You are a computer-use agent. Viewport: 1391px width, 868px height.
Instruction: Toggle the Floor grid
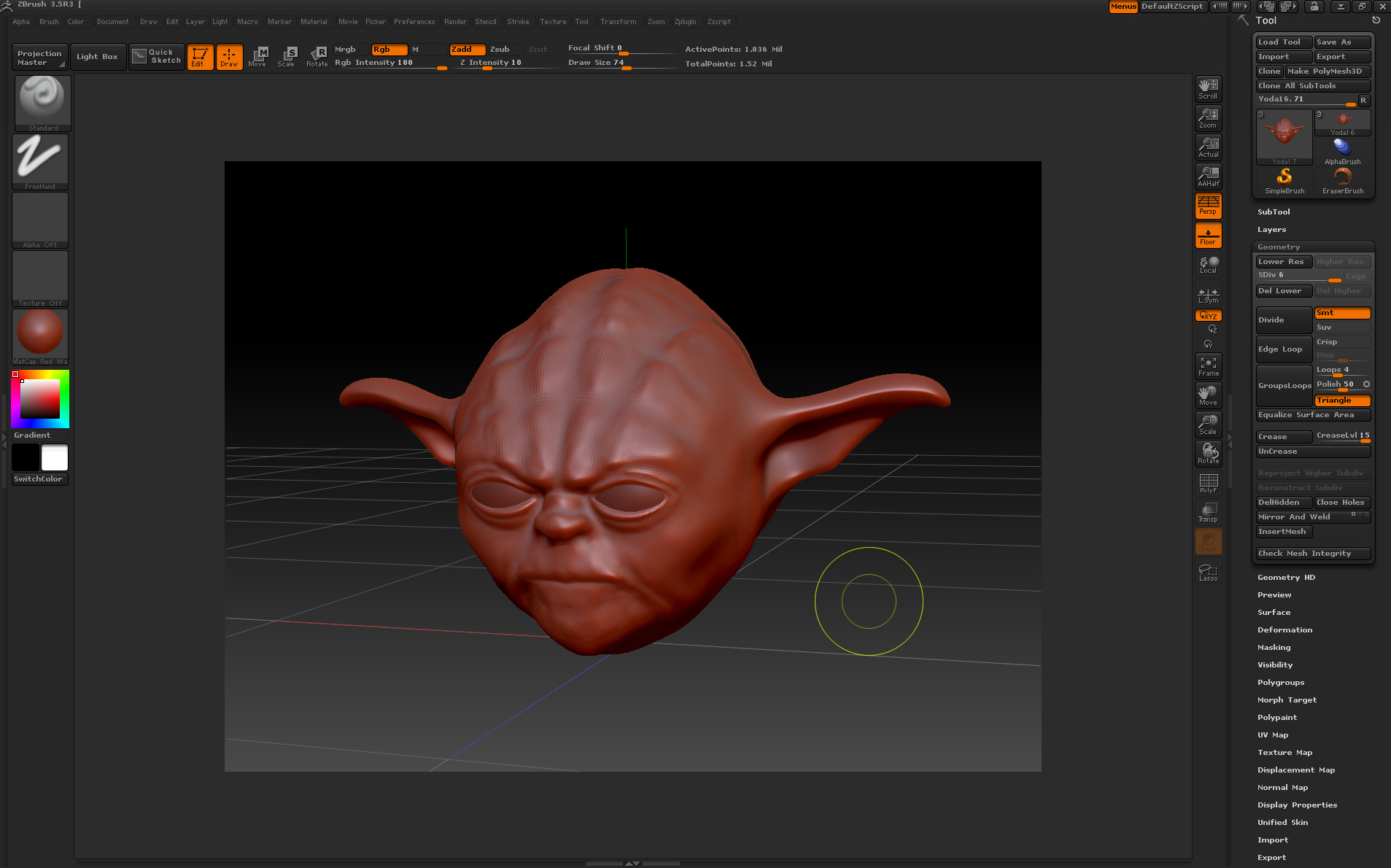point(1208,235)
